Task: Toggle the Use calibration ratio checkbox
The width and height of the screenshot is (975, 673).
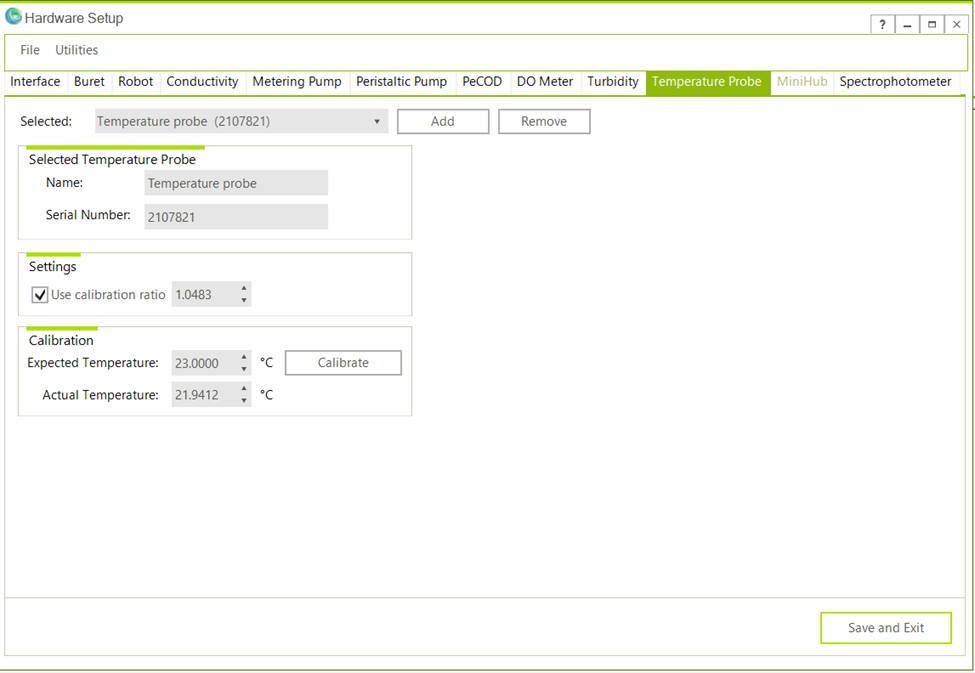Action: tap(40, 295)
